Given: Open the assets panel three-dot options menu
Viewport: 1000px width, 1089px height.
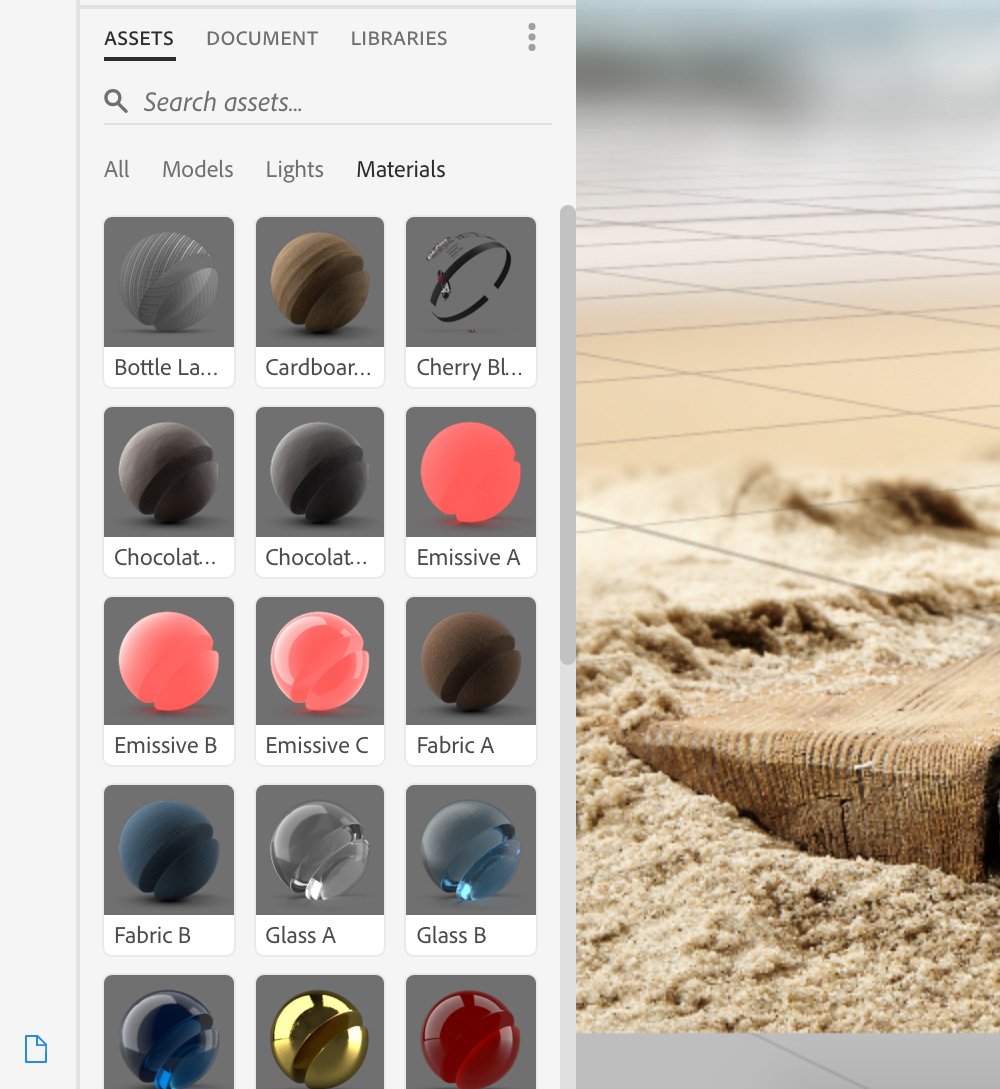Looking at the screenshot, I should pos(532,38).
